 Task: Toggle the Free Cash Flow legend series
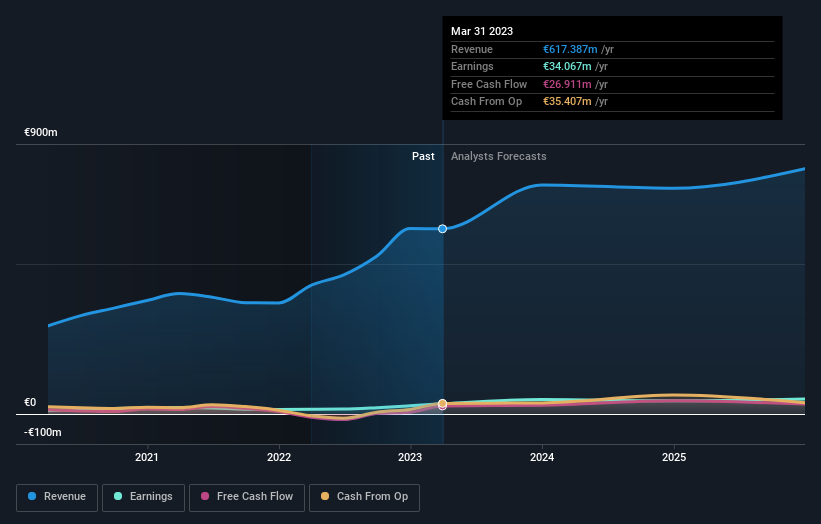pyautogui.click(x=247, y=497)
